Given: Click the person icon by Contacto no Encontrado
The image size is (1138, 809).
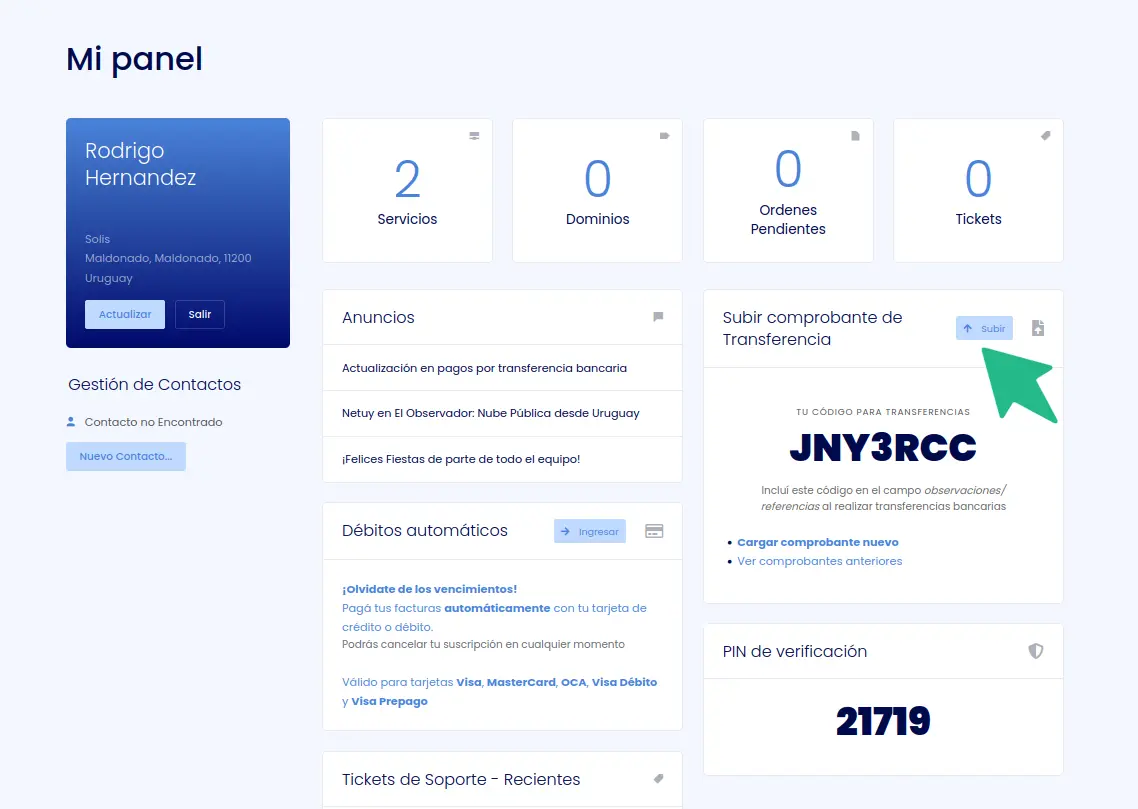Looking at the screenshot, I should click(71, 422).
